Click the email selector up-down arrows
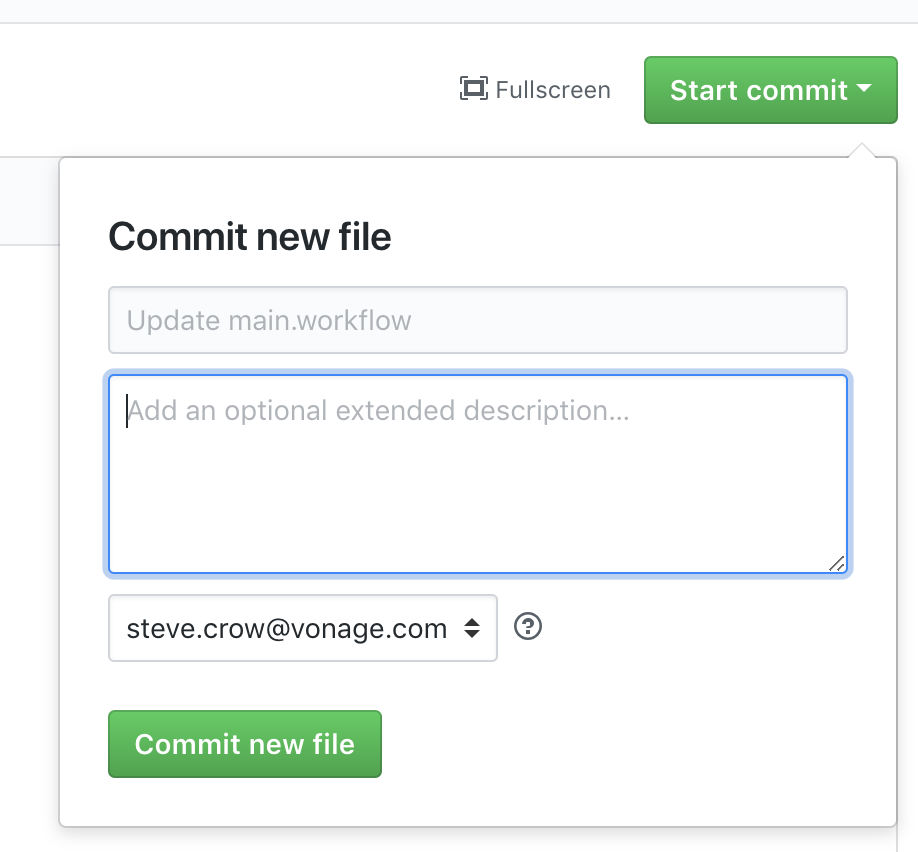This screenshot has height=852, width=918. click(x=472, y=628)
